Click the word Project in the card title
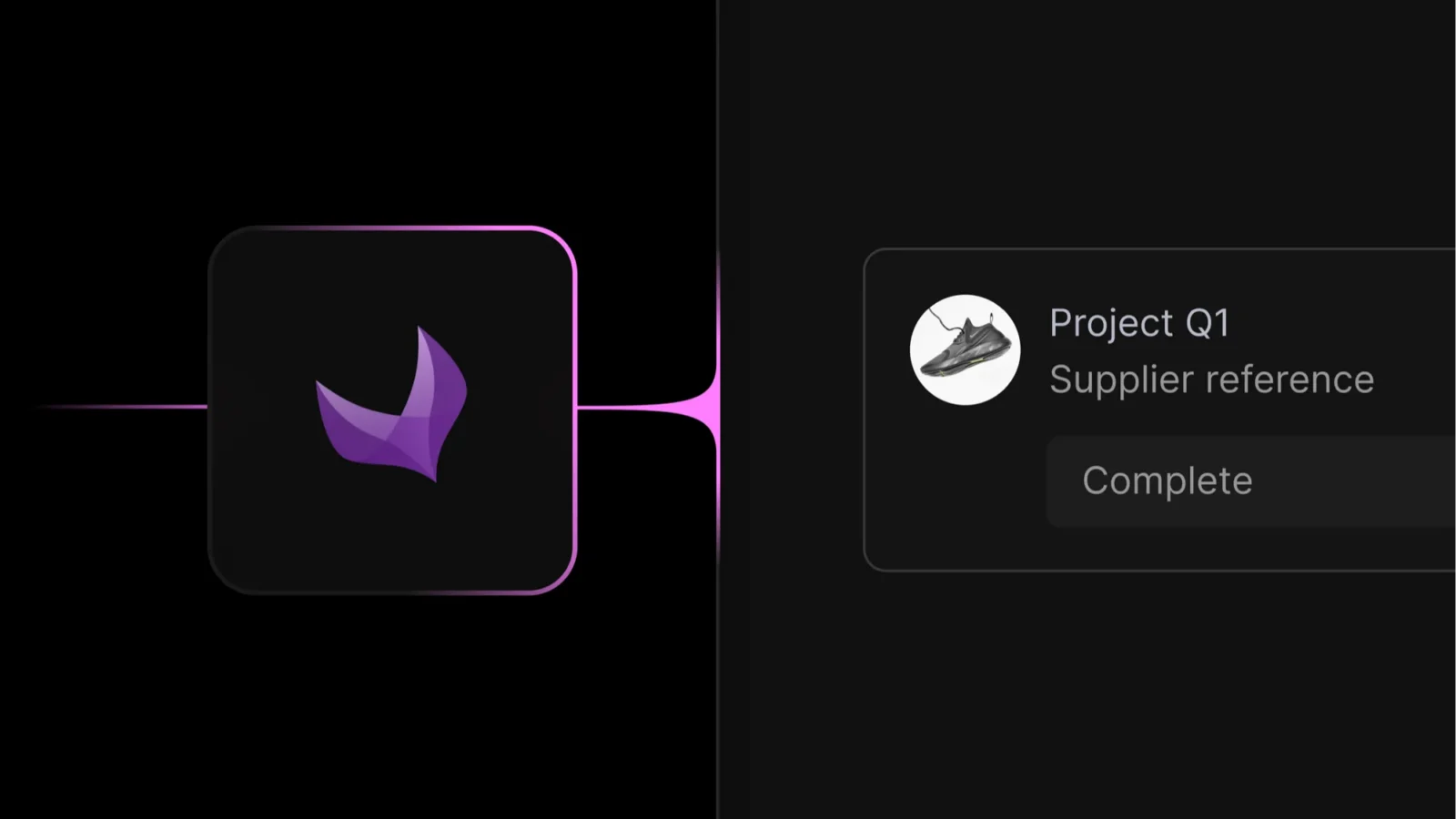 (1111, 324)
